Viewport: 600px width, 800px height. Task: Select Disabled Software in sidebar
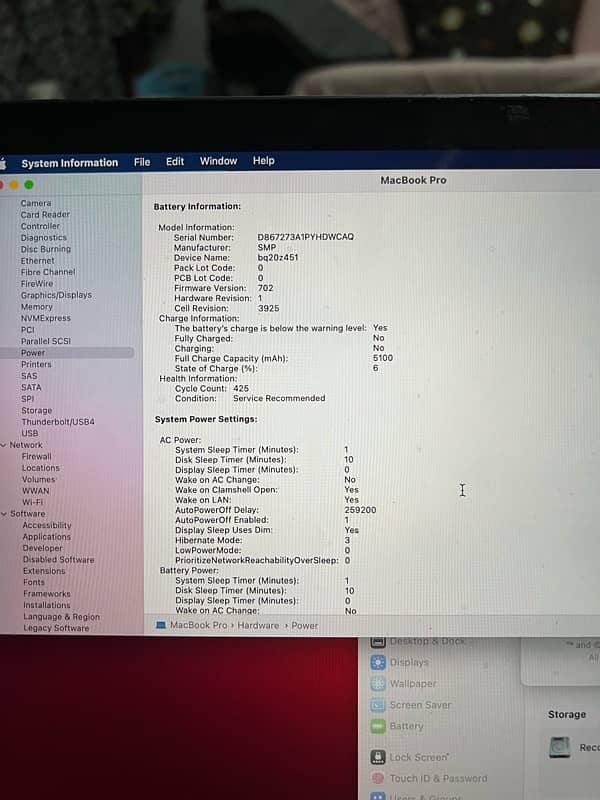(x=58, y=560)
